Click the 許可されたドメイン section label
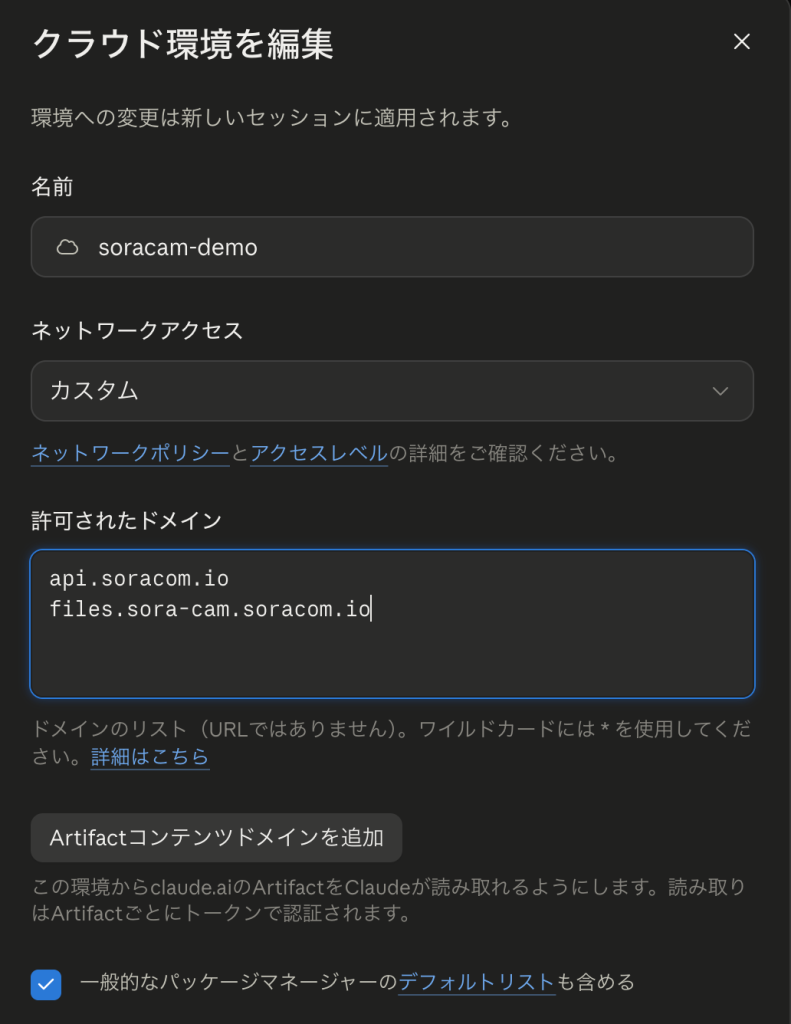The image size is (791, 1024). (127, 520)
